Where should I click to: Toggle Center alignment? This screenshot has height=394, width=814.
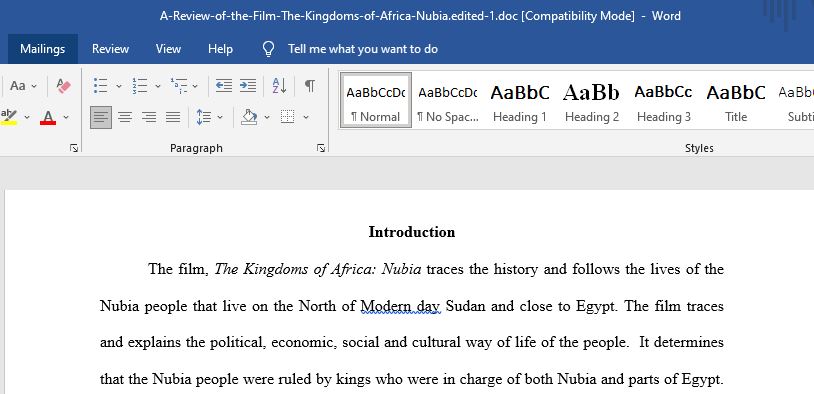click(125, 117)
